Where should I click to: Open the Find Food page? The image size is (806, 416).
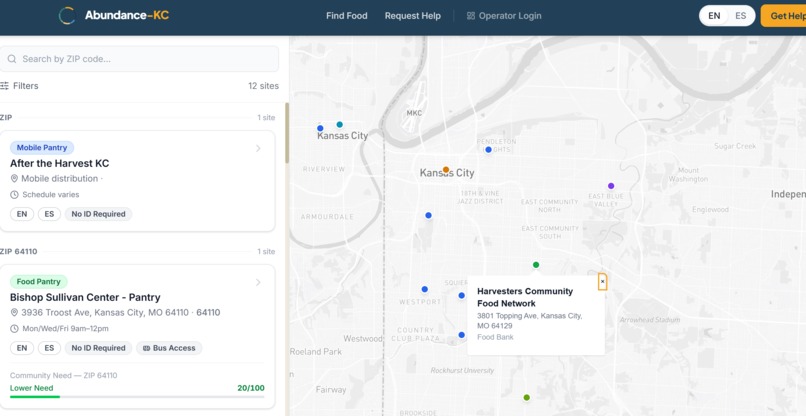[346, 16]
